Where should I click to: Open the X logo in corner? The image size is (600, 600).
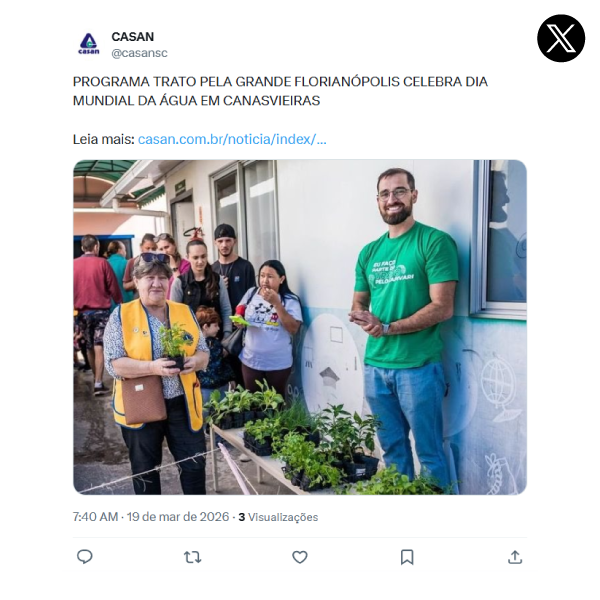coord(561,38)
